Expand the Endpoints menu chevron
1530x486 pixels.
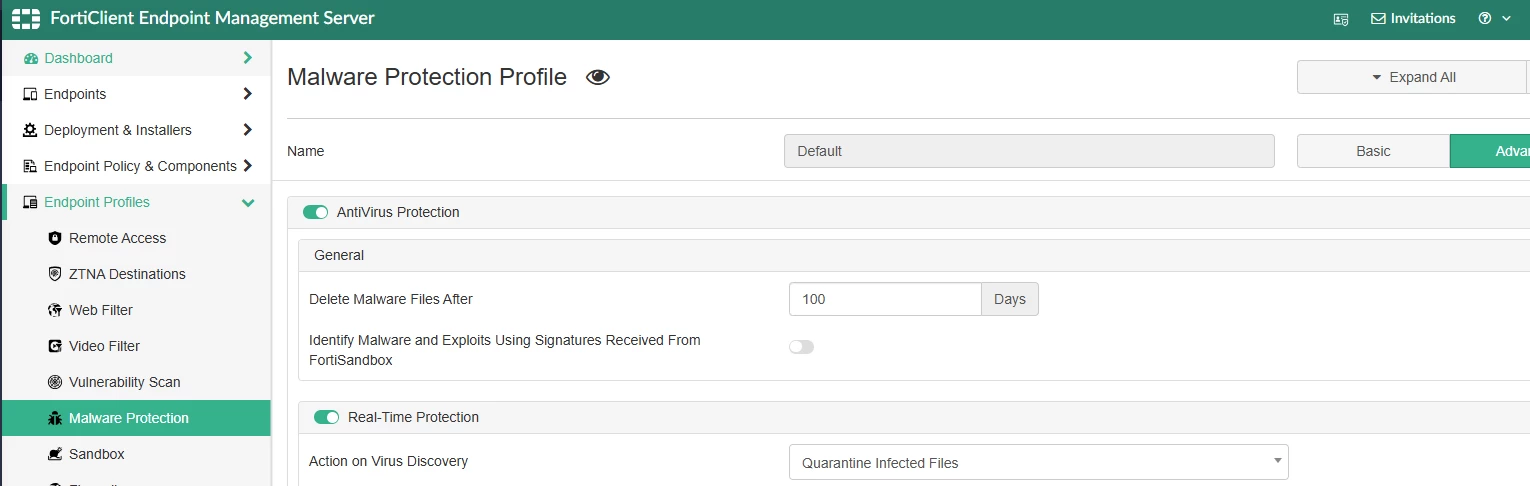[x=248, y=94]
